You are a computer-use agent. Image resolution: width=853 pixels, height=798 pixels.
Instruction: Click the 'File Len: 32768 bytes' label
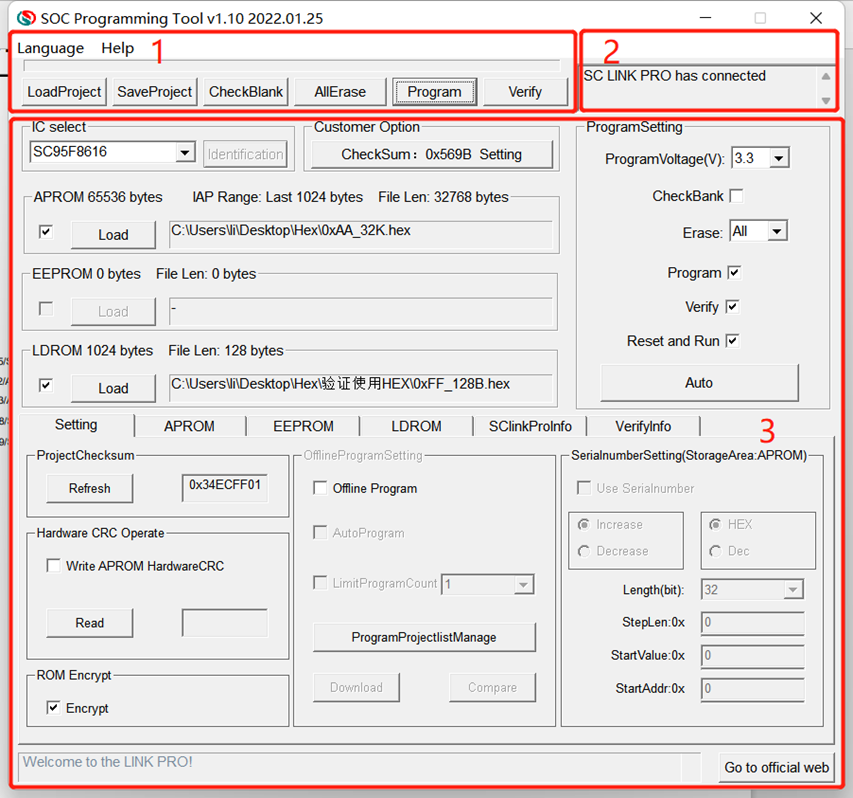(x=443, y=197)
